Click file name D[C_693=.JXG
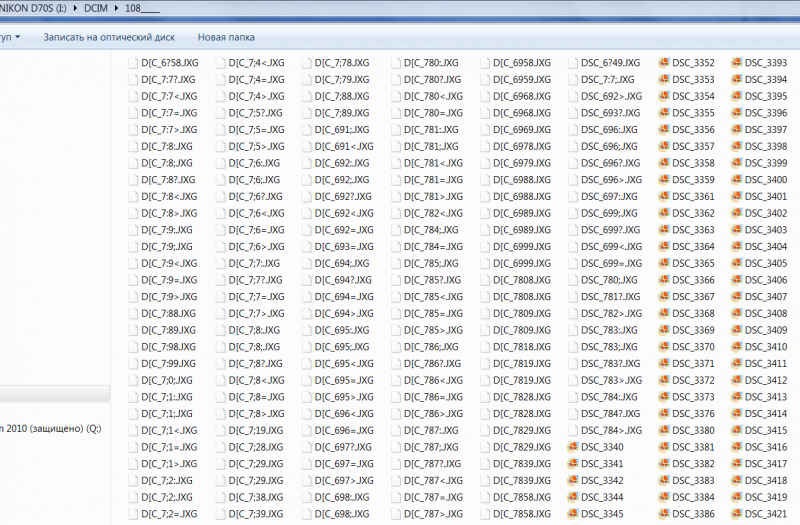 pos(344,247)
